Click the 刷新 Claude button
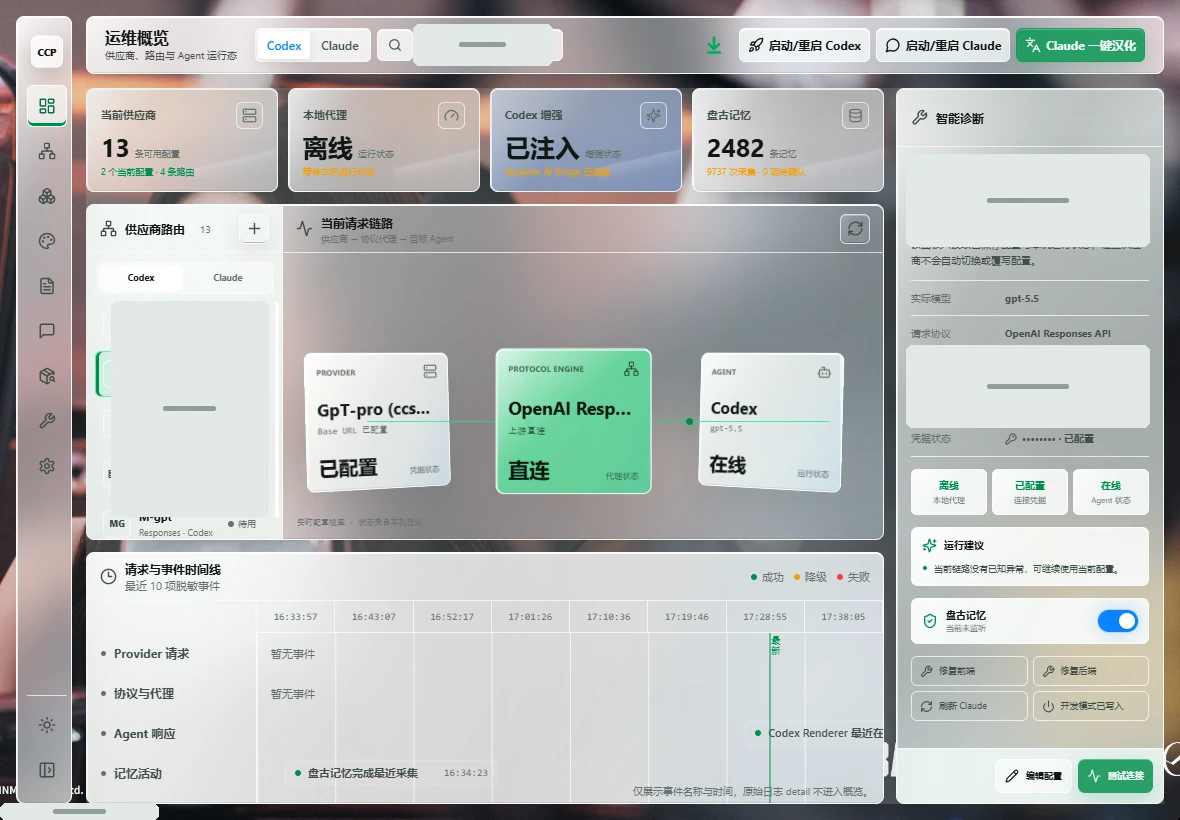The width and height of the screenshot is (1180, 820). point(969,706)
